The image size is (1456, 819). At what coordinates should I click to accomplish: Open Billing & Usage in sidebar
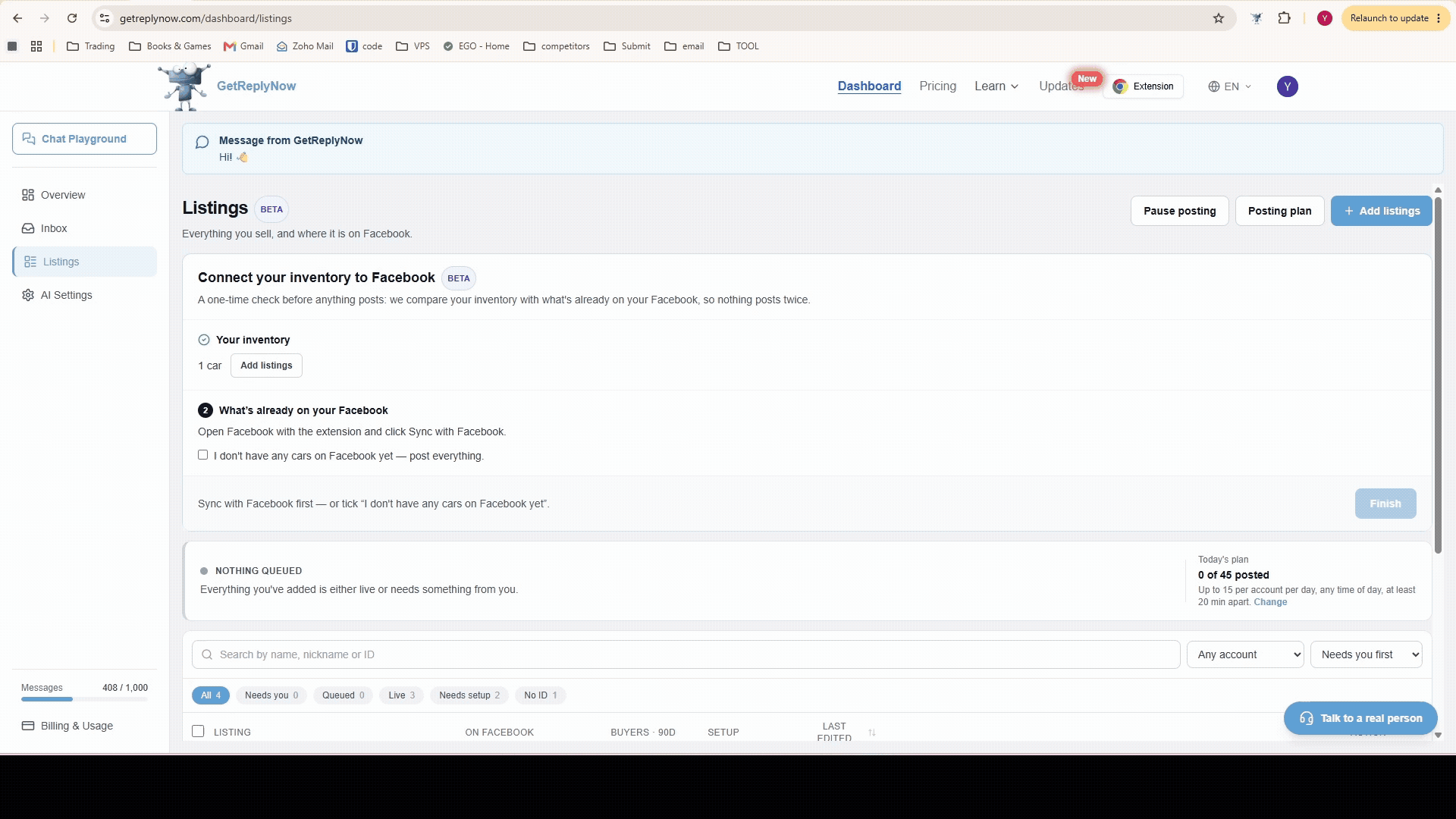(84, 726)
